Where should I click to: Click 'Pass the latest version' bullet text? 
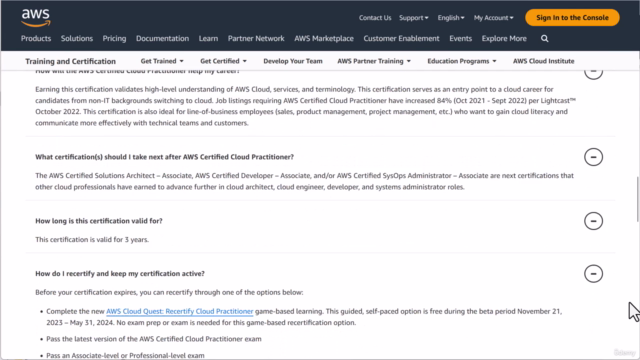(x=154, y=339)
